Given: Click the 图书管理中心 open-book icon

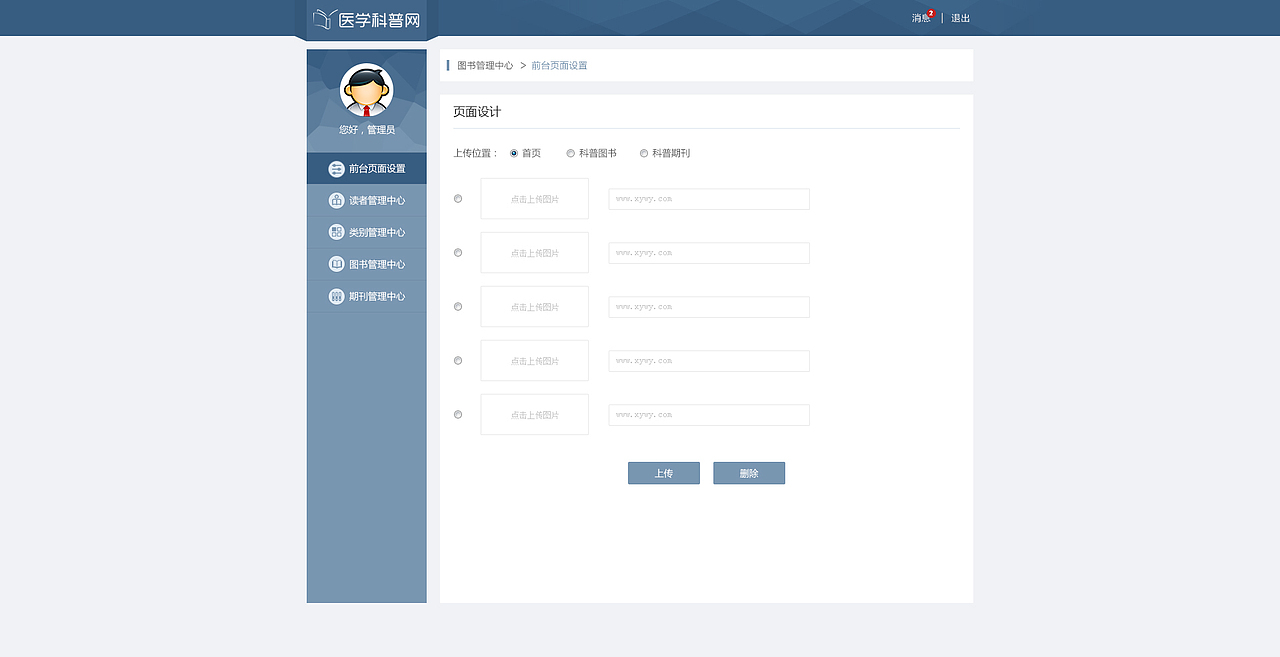Looking at the screenshot, I should tap(336, 264).
